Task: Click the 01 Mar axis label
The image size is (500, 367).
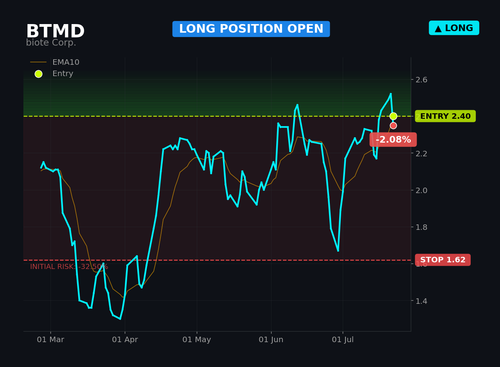Action: pos(50,340)
